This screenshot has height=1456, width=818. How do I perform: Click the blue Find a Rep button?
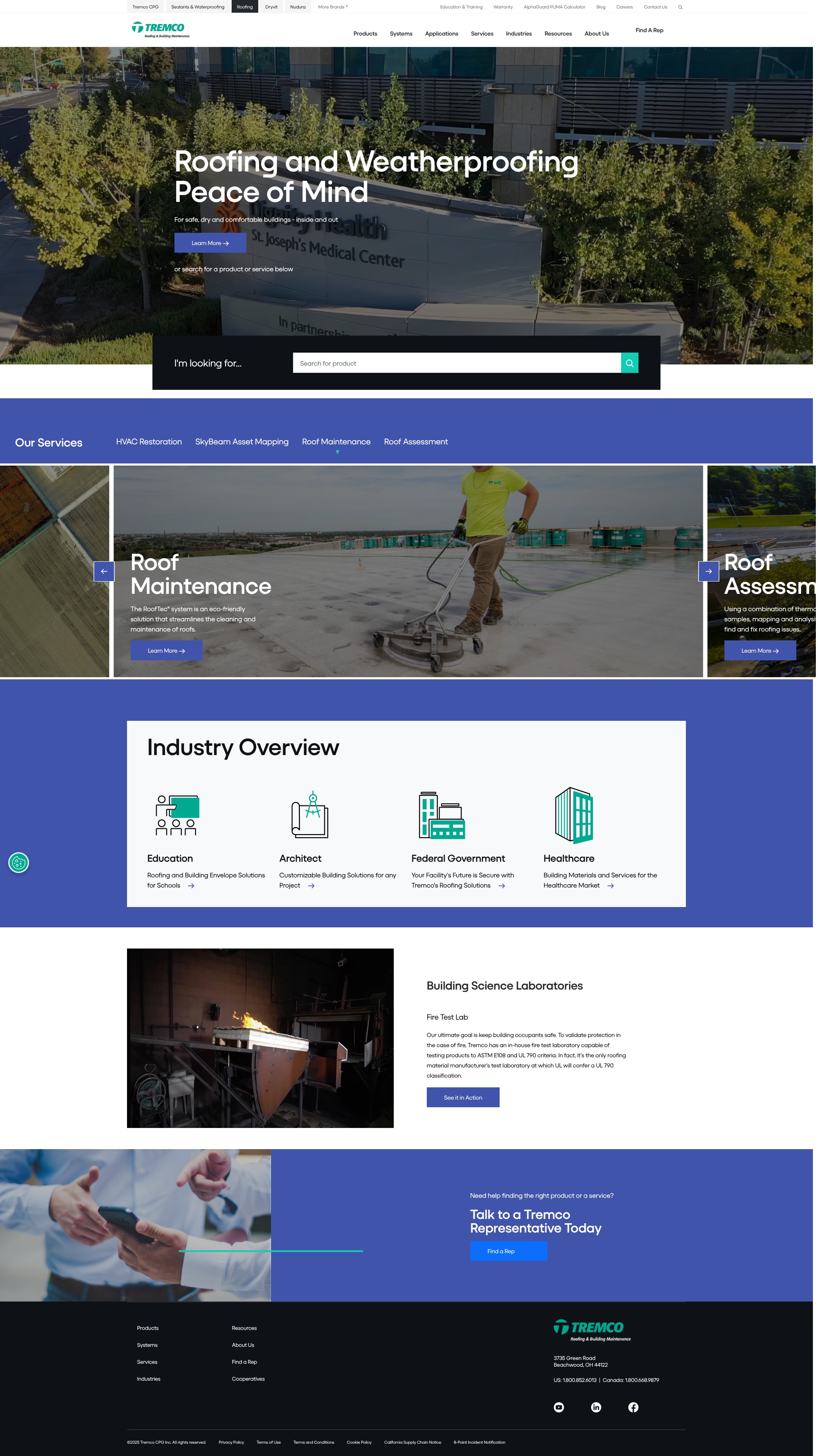509,1251
